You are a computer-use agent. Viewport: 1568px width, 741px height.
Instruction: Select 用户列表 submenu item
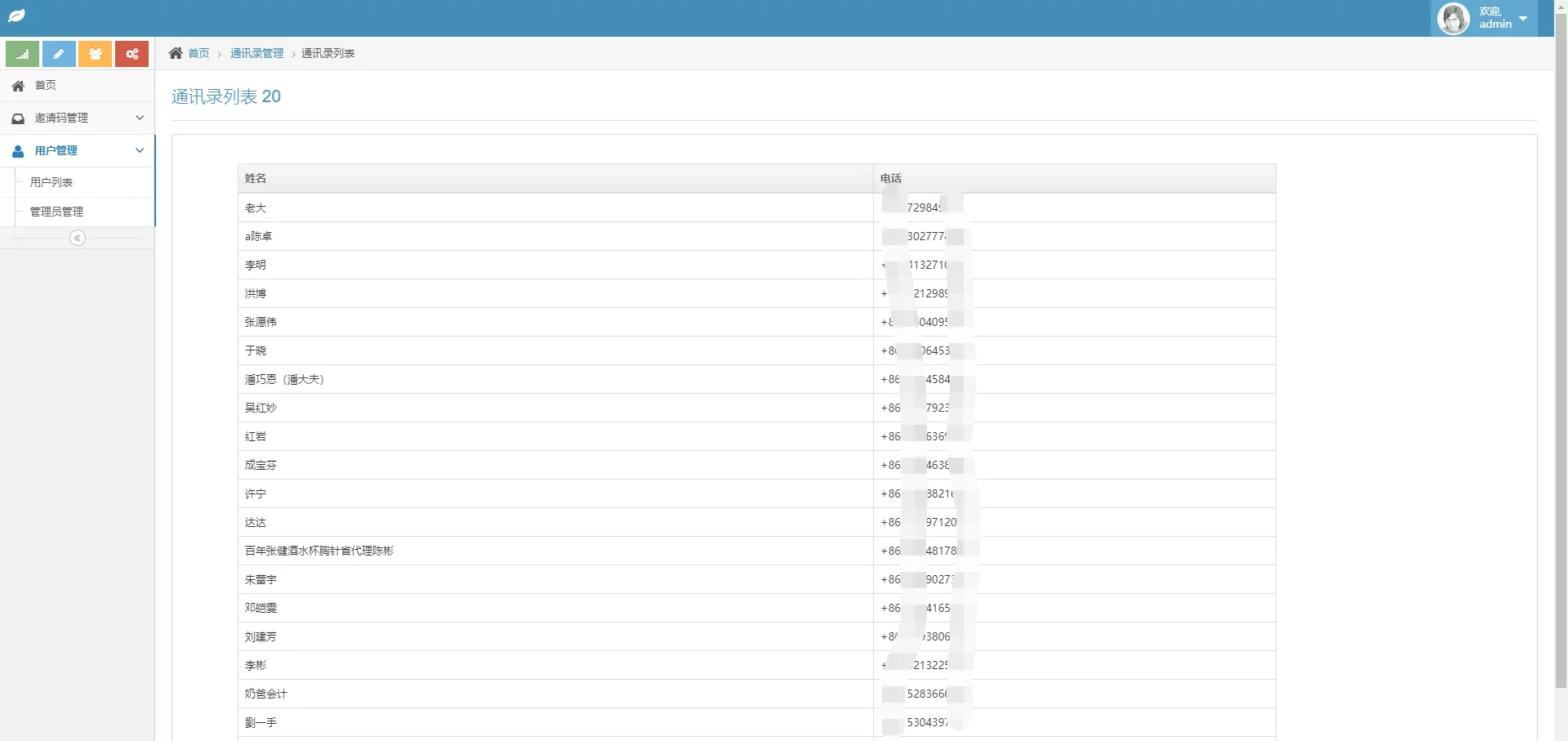(x=51, y=182)
